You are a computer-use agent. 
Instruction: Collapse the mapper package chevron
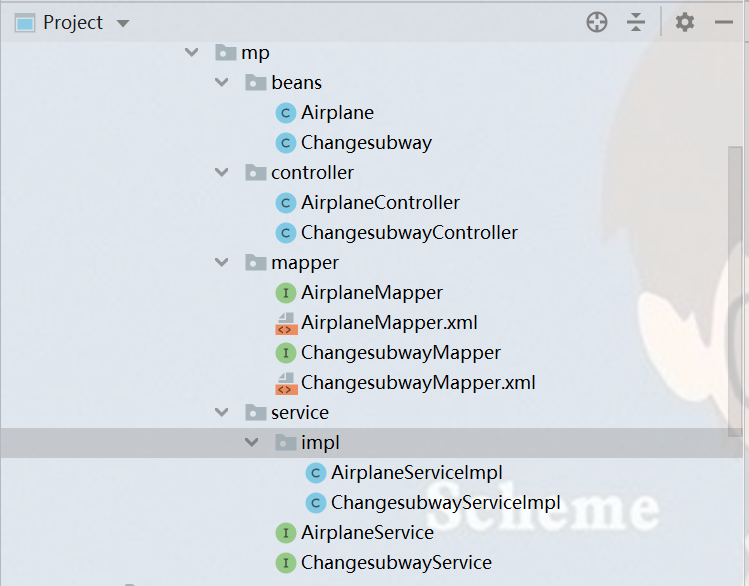222,262
